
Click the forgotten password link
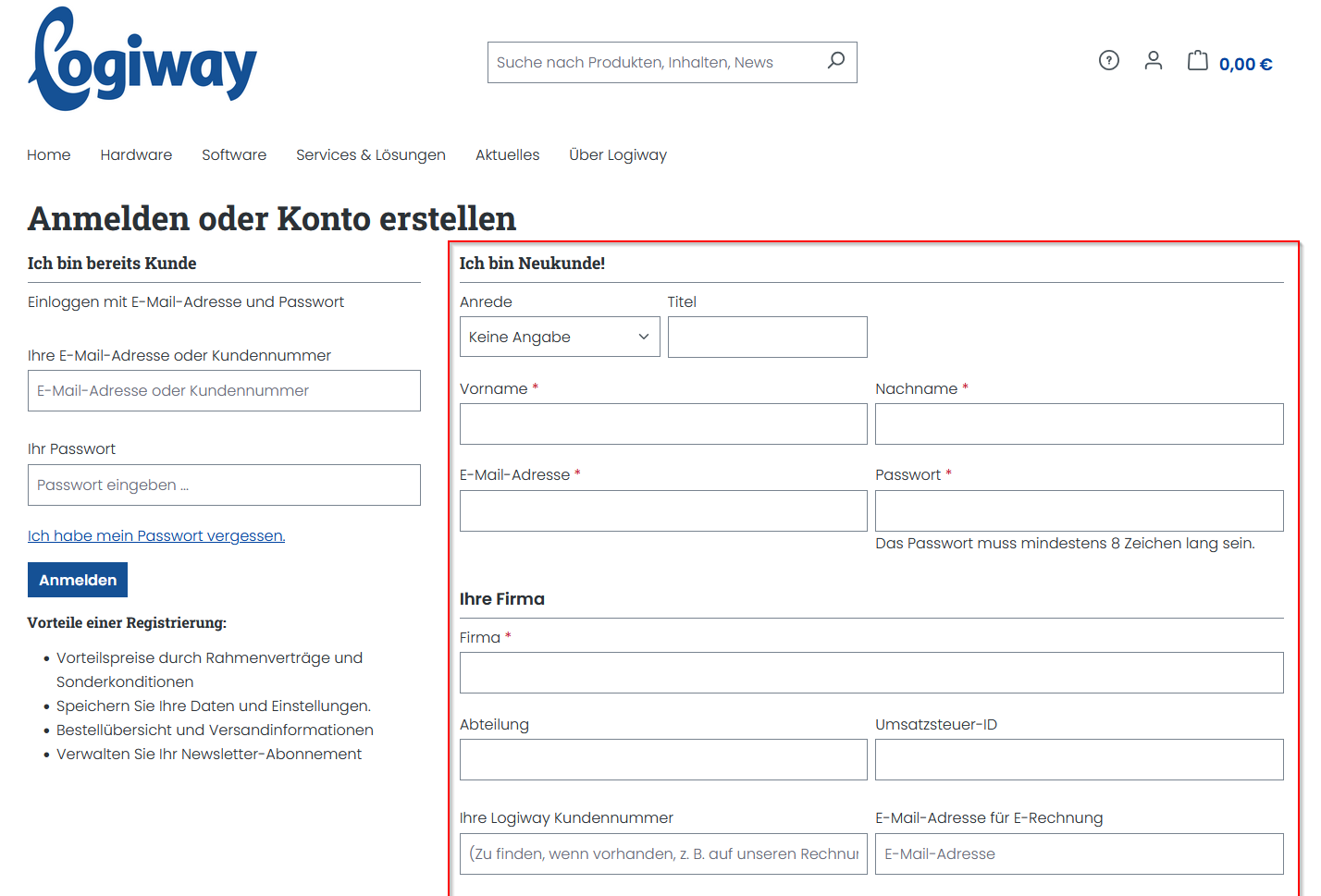click(x=156, y=536)
